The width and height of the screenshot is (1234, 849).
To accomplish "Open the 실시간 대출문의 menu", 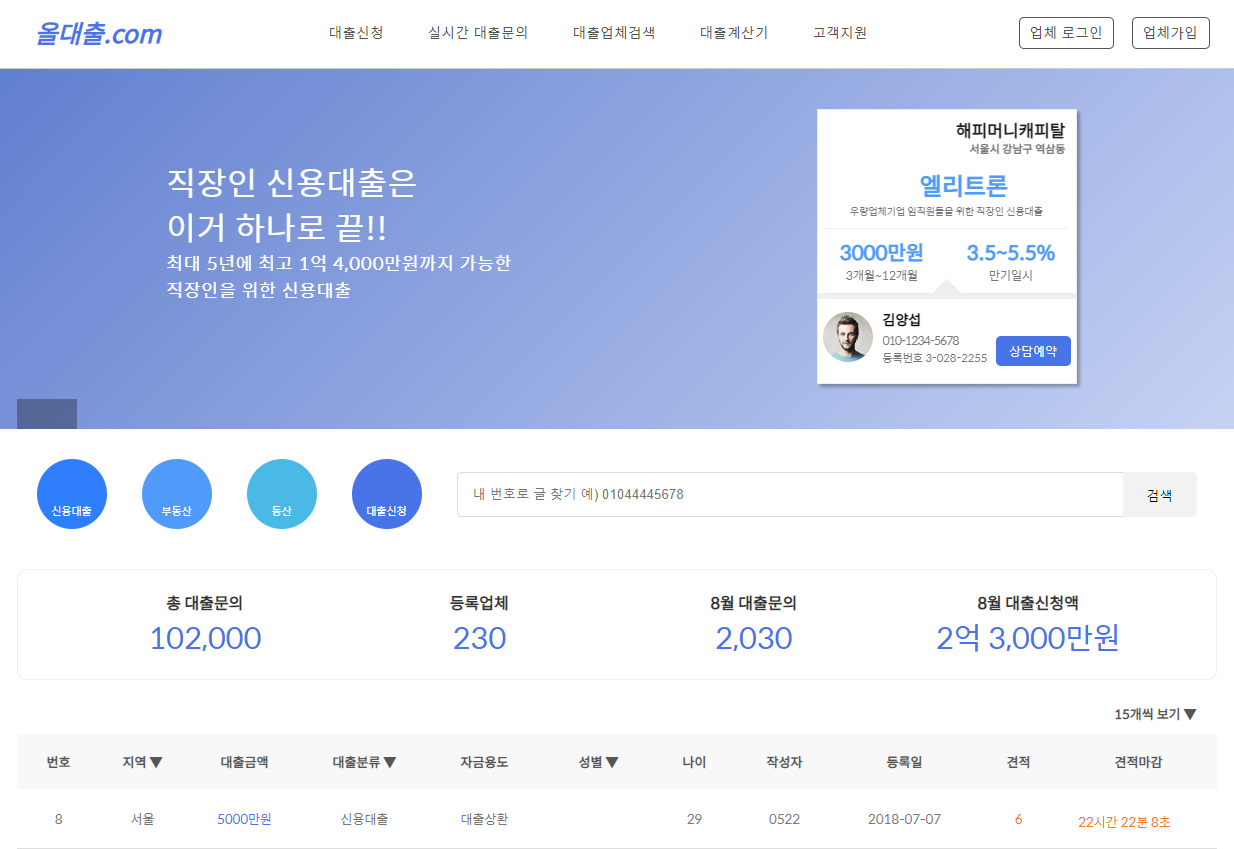I will click(x=478, y=31).
